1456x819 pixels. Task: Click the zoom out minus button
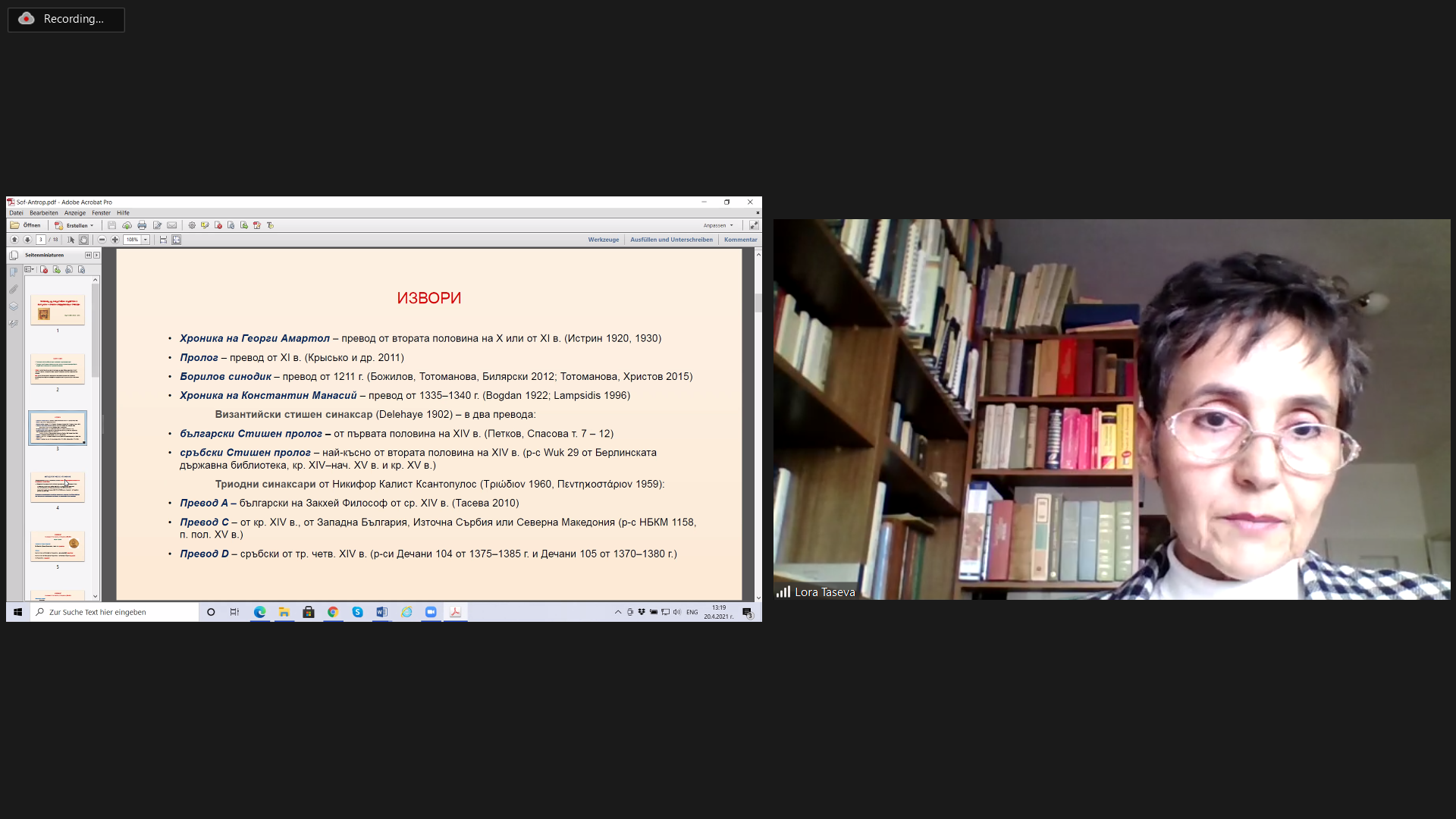click(102, 240)
